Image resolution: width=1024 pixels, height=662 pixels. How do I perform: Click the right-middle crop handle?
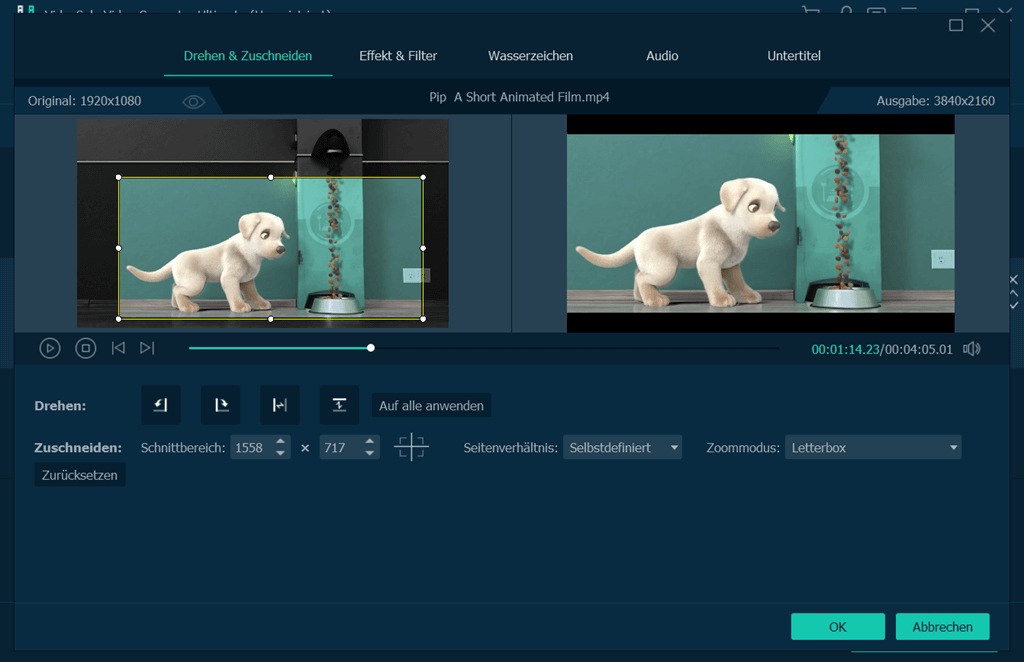(423, 248)
